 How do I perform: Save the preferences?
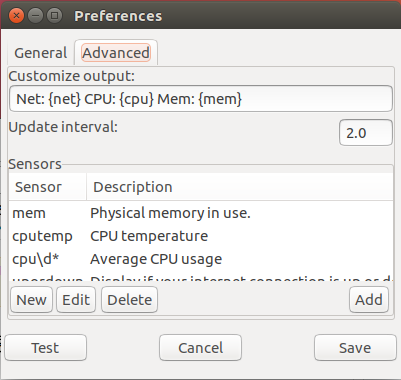pyautogui.click(x=355, y=348)
